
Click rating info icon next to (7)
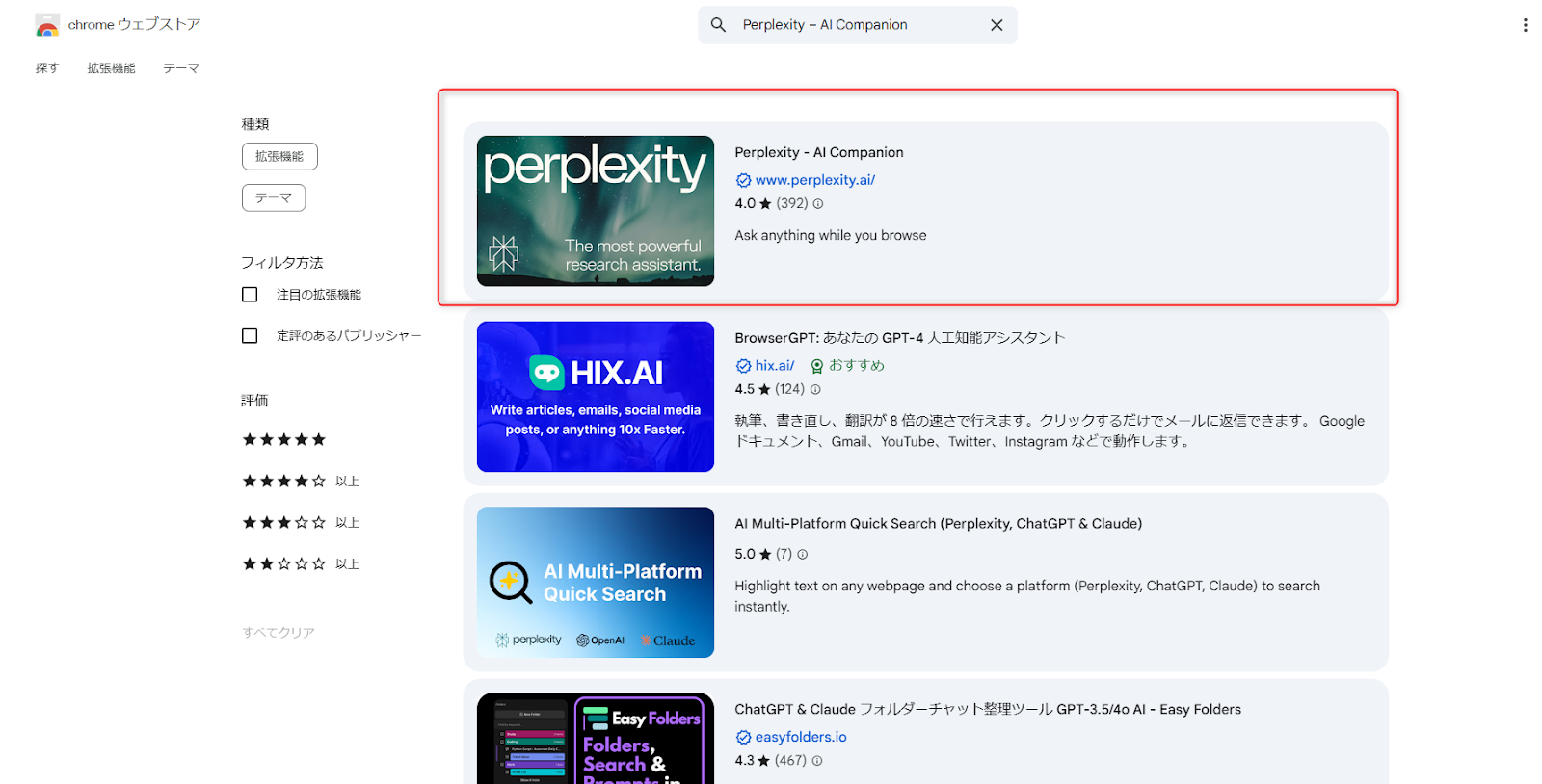(x=803, y=555)
